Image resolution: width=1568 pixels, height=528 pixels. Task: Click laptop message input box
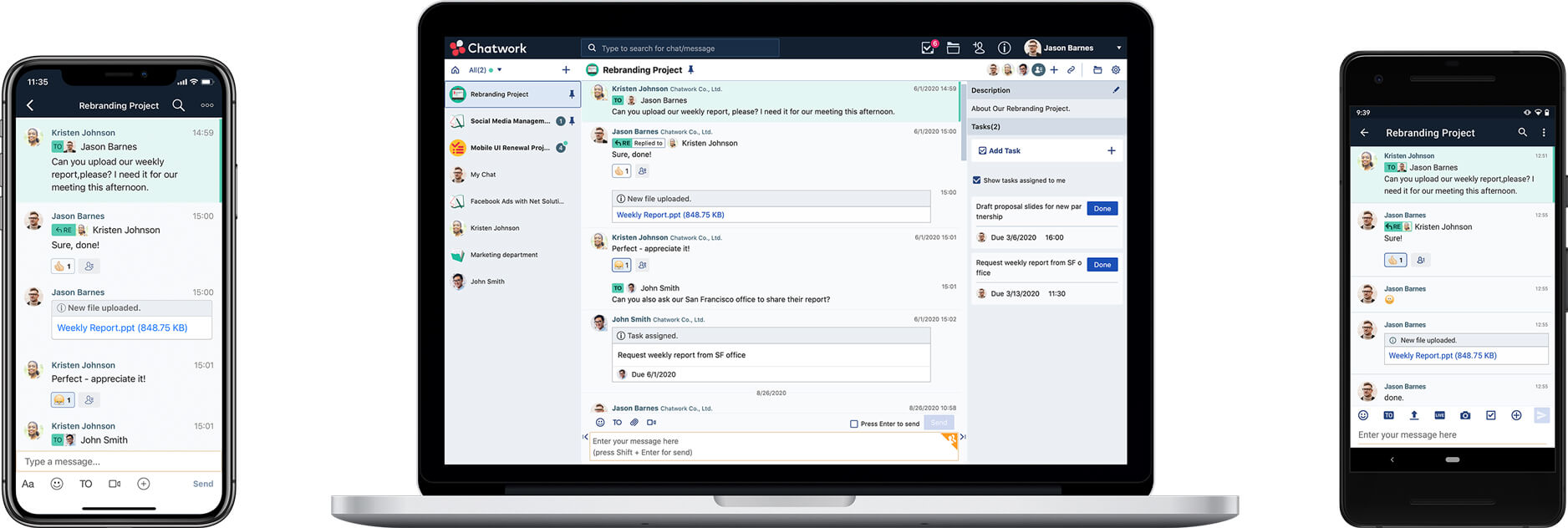click(774, 446)
